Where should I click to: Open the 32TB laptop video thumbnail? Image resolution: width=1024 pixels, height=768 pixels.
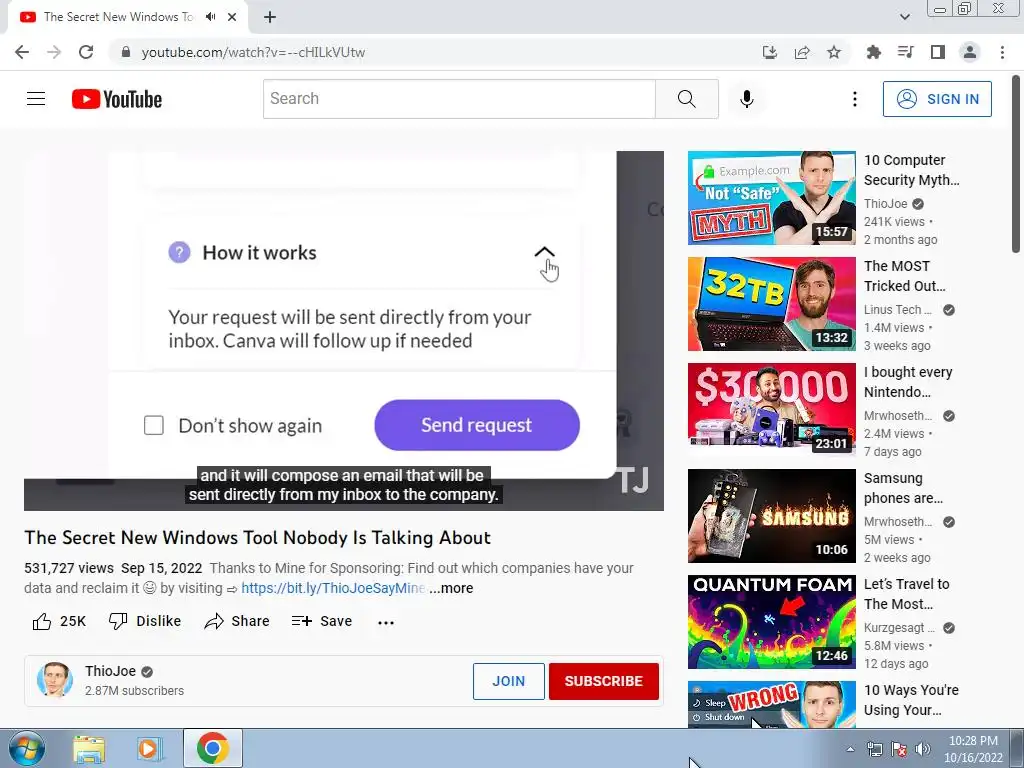point(771,304)
